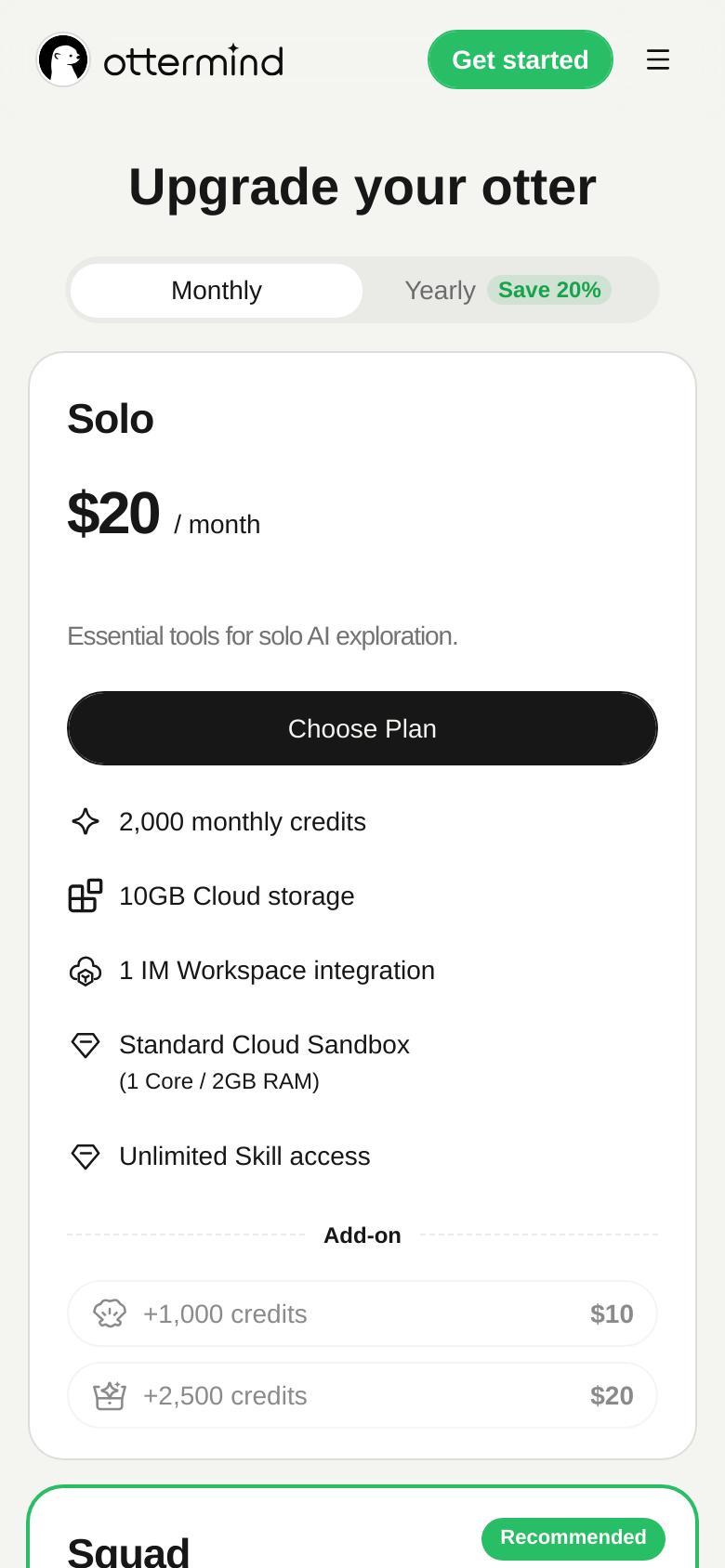The width and height of the screenshot is (725, 1568).
Task: Click the IM Workspace integration cloud icon
Action: pyautogui.click(x=86, y=971)
